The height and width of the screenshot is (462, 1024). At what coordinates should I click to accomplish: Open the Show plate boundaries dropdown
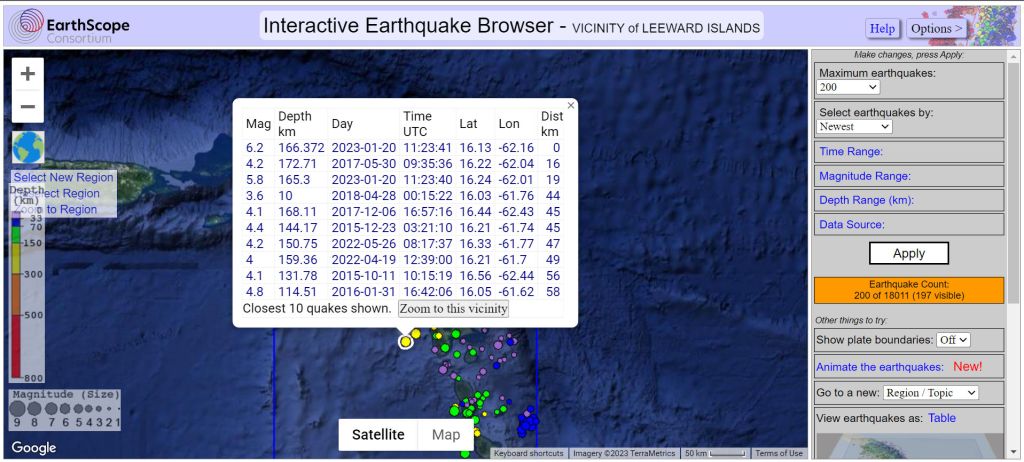click(953, 340)
